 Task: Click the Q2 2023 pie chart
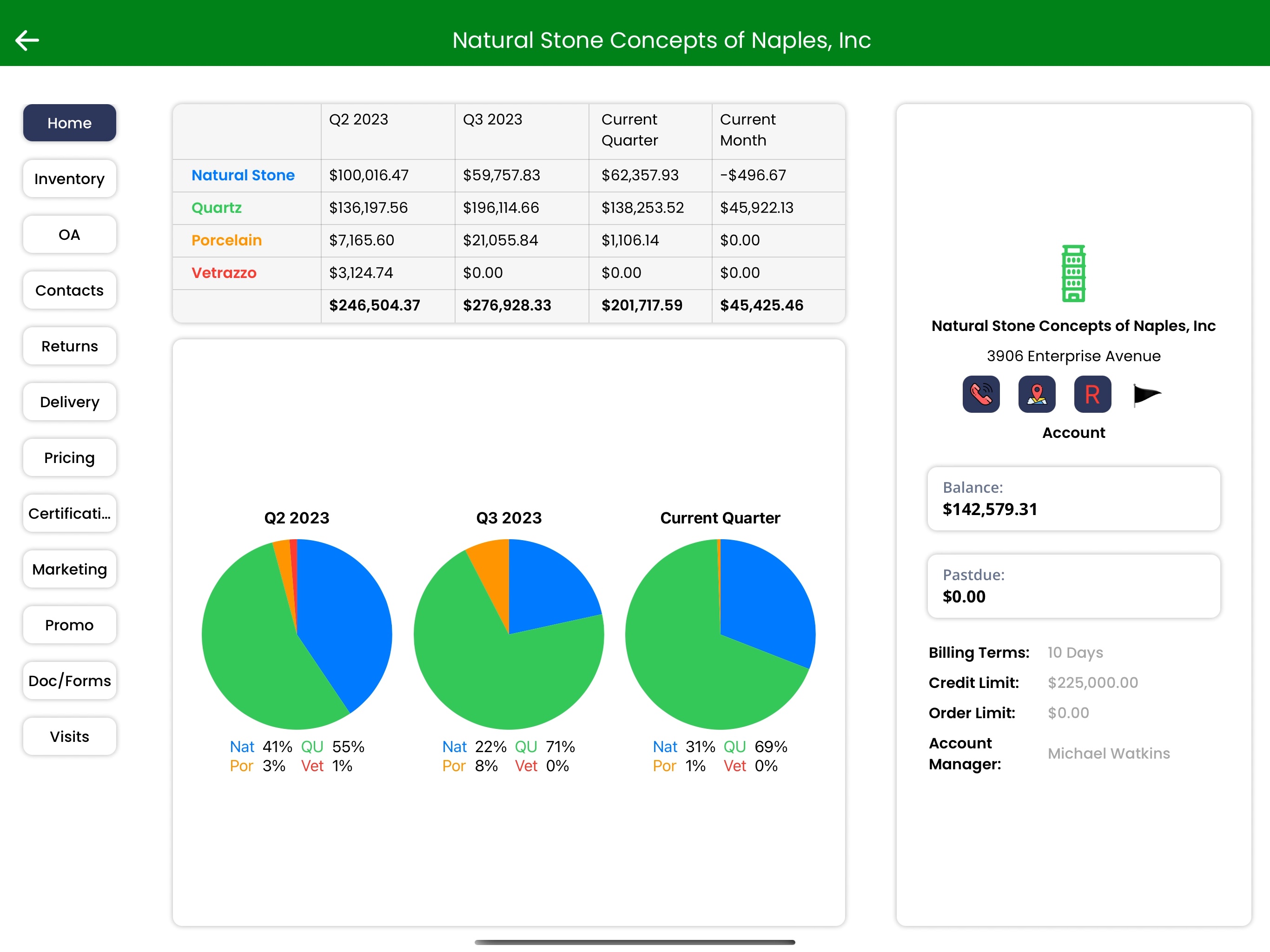pos(297,635)
